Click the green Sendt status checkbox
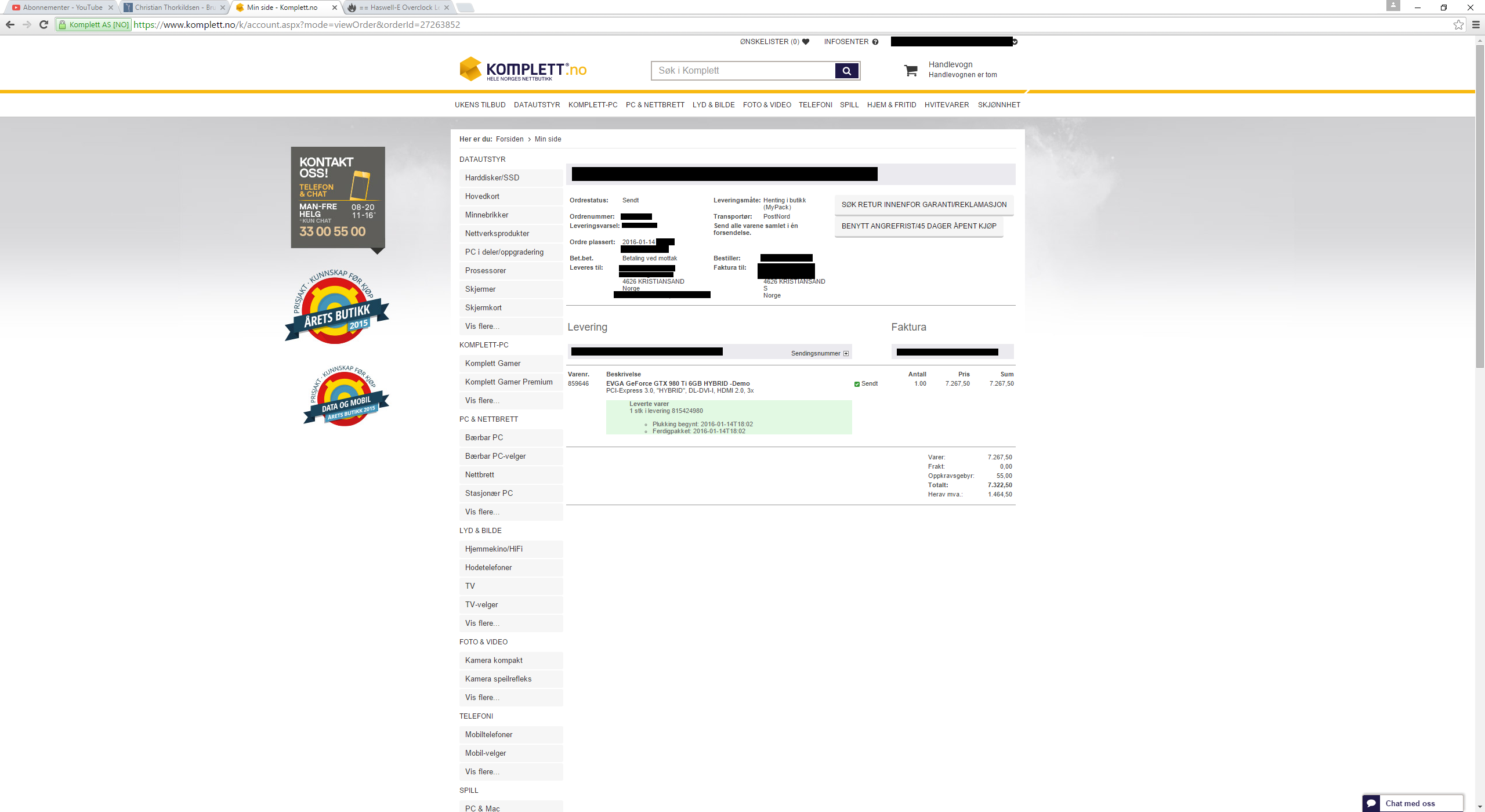Image resolution: width=1485 pixels, height=812 pixels. coord(857,384)
